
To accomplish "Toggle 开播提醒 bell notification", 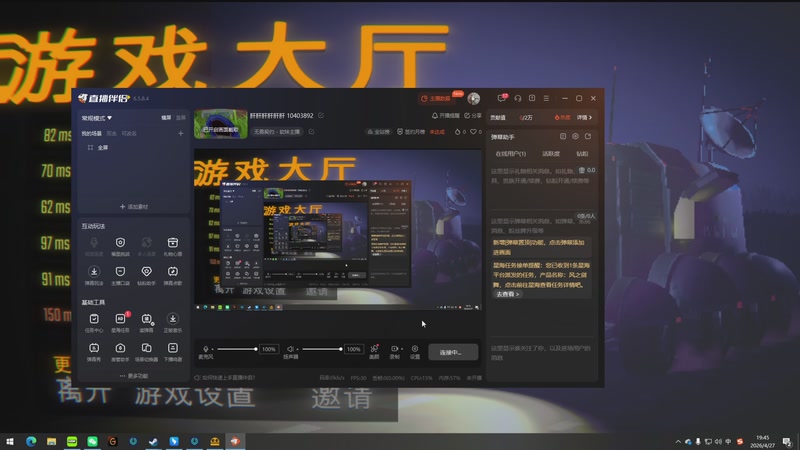I will click(x=445, y=116).
